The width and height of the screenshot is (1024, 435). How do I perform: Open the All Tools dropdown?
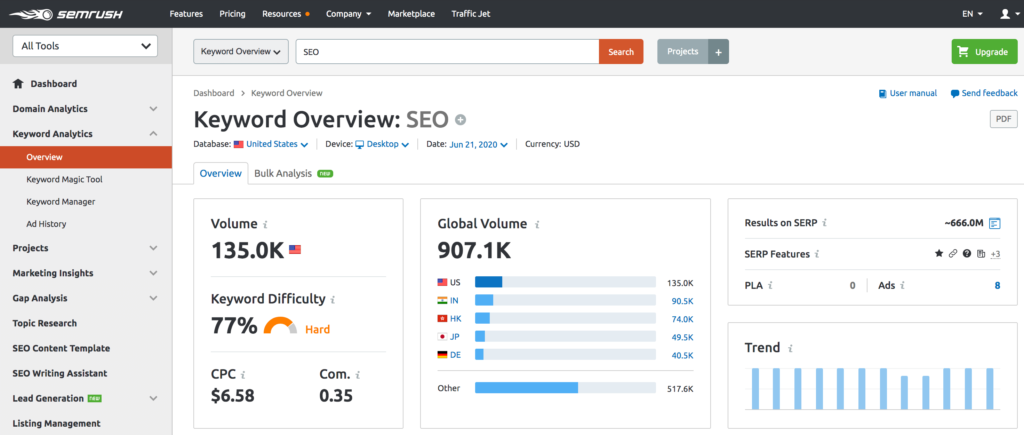point(86,46)
